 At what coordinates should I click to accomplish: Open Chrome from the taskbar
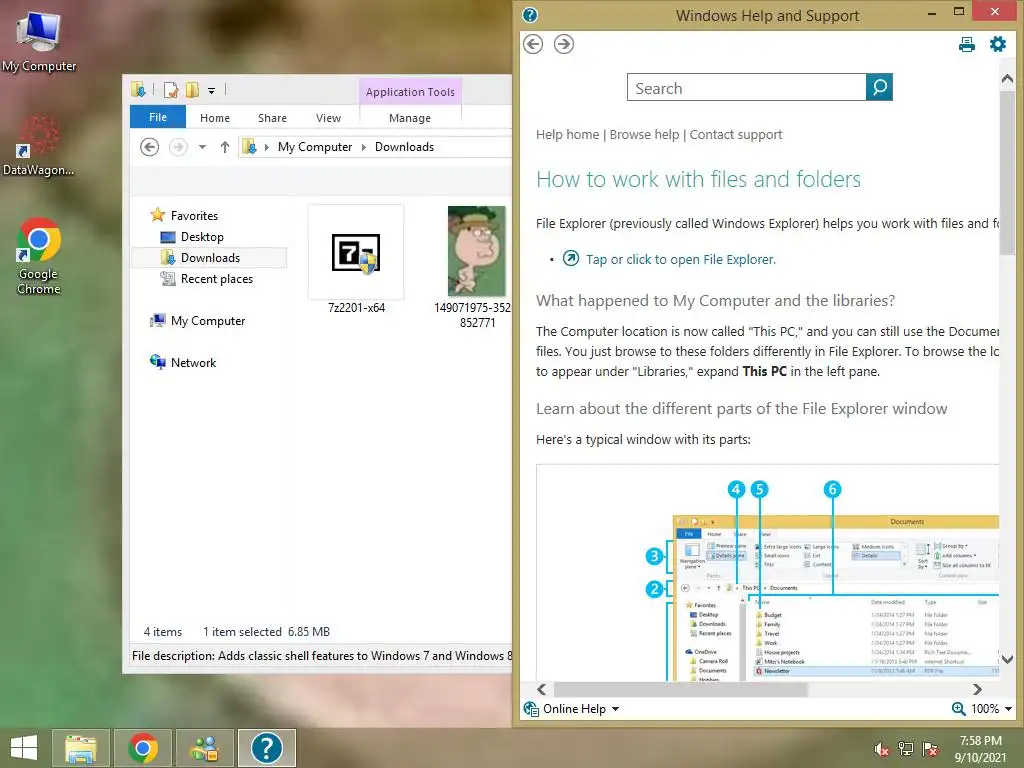[x=142, y=748]
